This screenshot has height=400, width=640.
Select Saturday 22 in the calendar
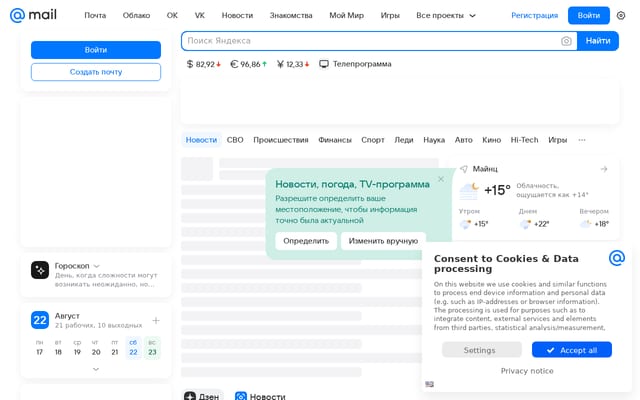tap(133, 348)
